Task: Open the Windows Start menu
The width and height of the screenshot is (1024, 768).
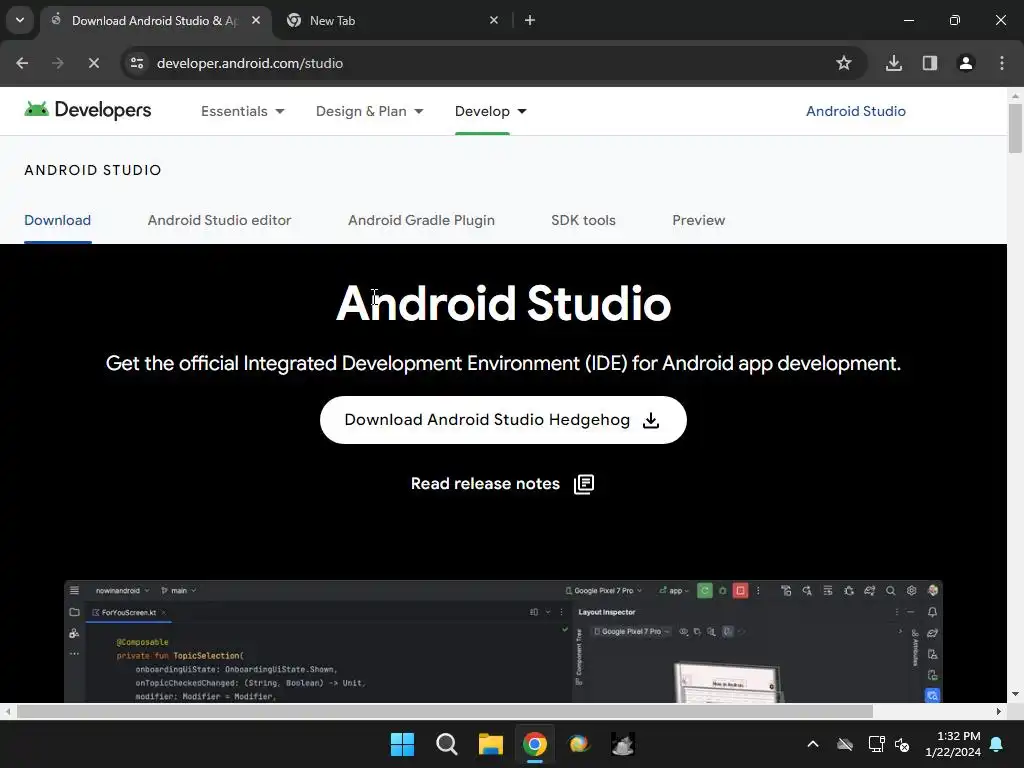Action: point(402,744)
